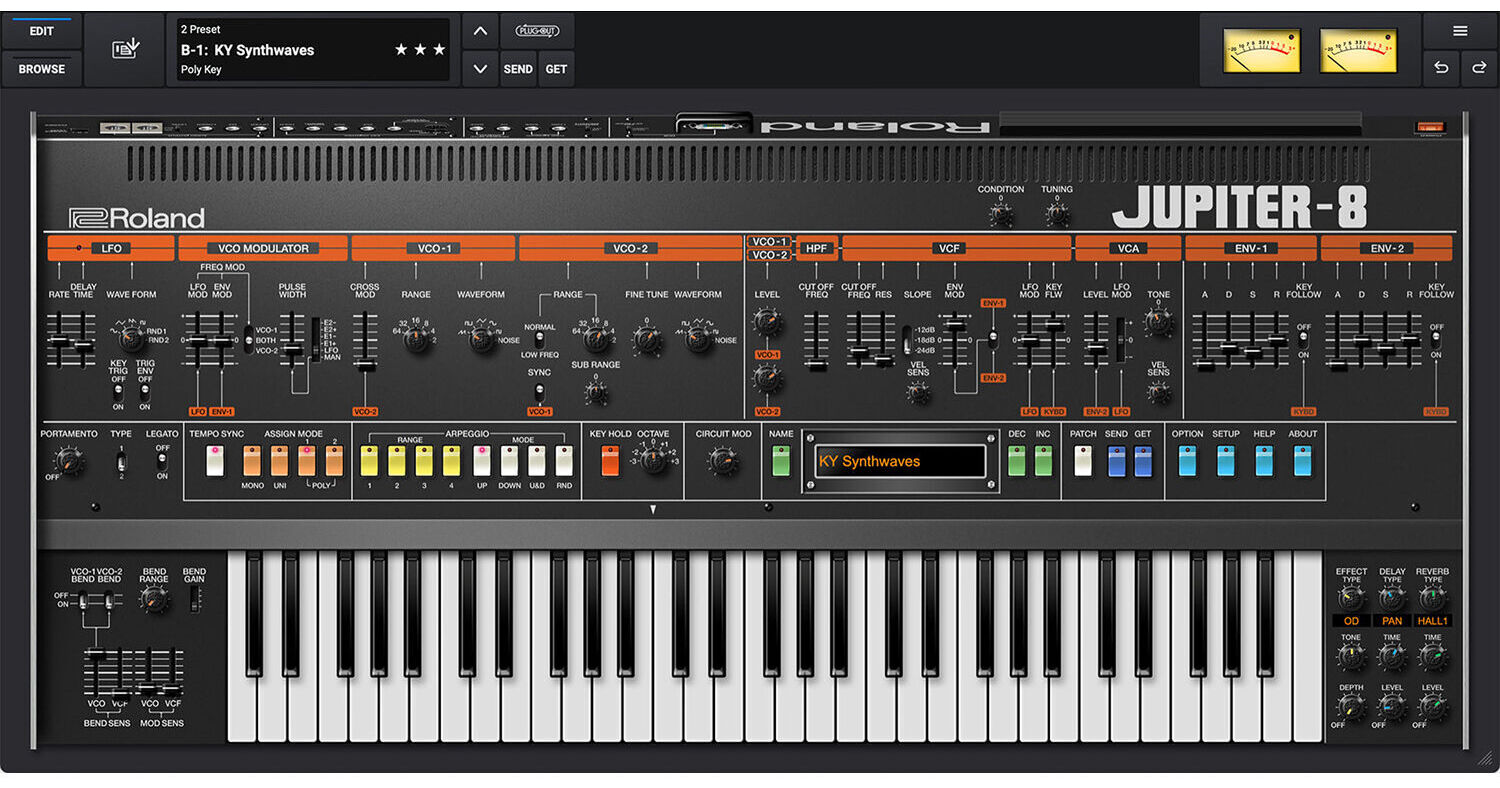Open the OPTION menu button
This screenshot has width=1500, height=788.
click(1187, 461)
